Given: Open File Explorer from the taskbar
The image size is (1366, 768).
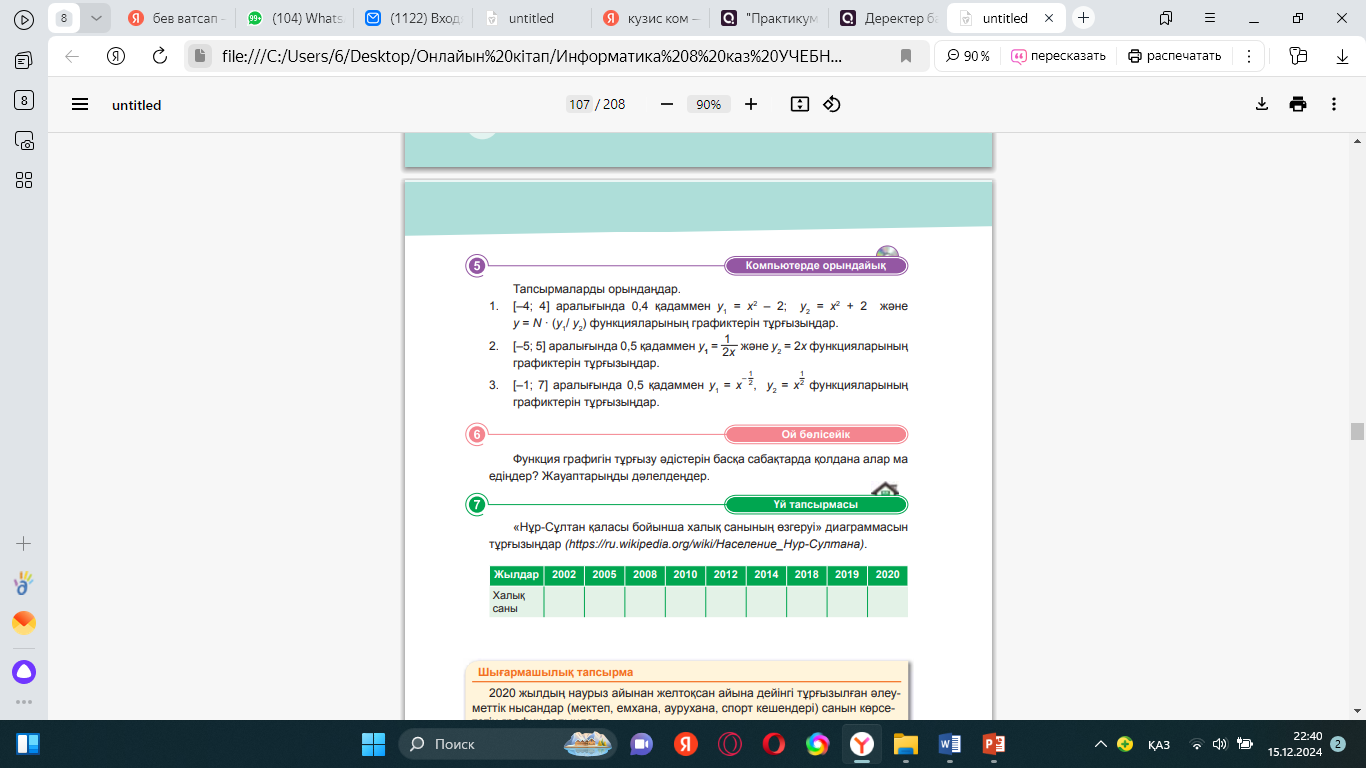Looking at the screenshot, I should pyautogui.click(x=905, y=744).
